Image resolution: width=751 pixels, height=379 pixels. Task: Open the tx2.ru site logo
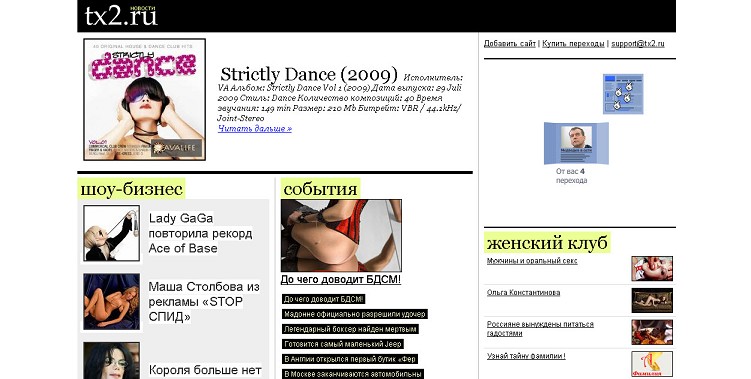point(121,16)
